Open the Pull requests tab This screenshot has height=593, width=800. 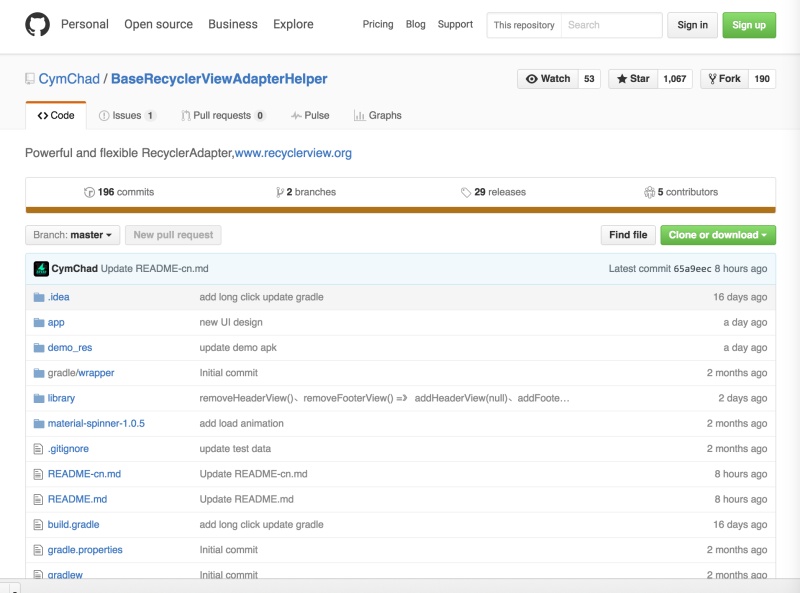(x=223, y=116)
